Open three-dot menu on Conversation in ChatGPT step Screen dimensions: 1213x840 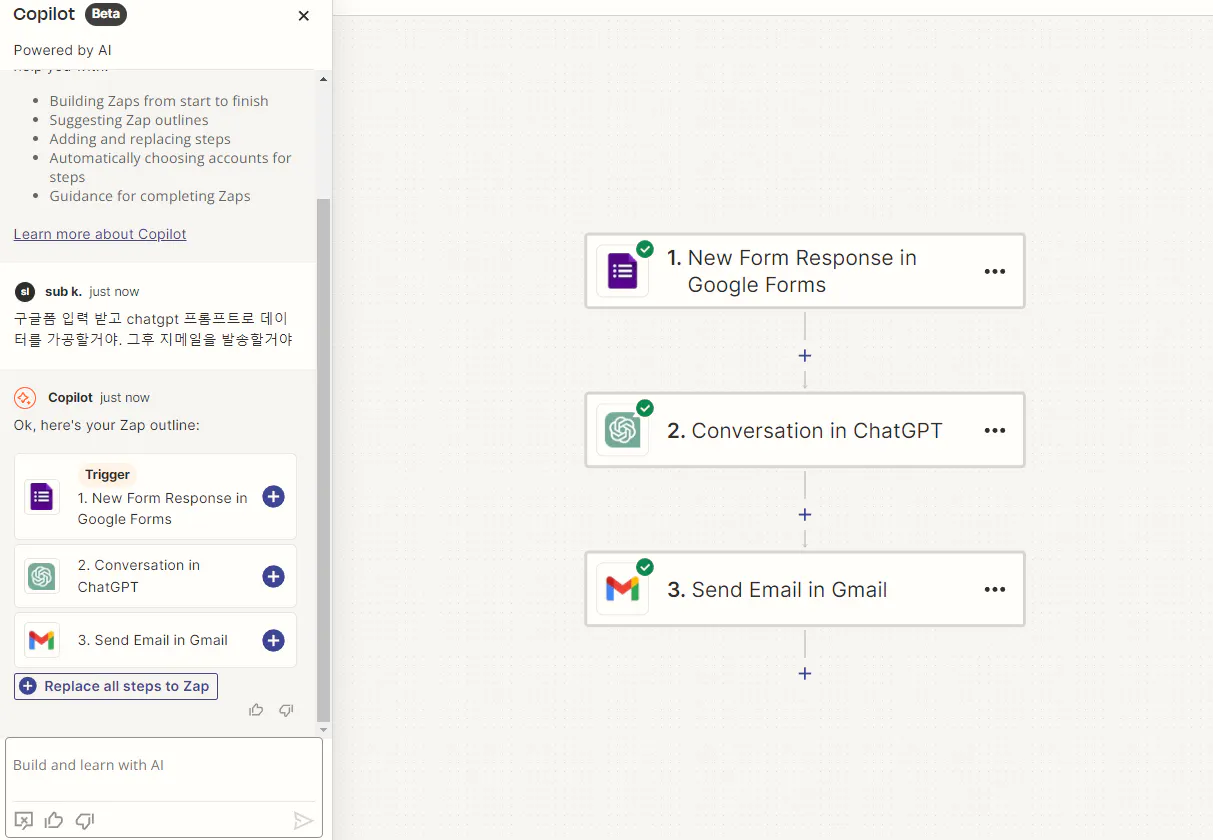[994, 430]
